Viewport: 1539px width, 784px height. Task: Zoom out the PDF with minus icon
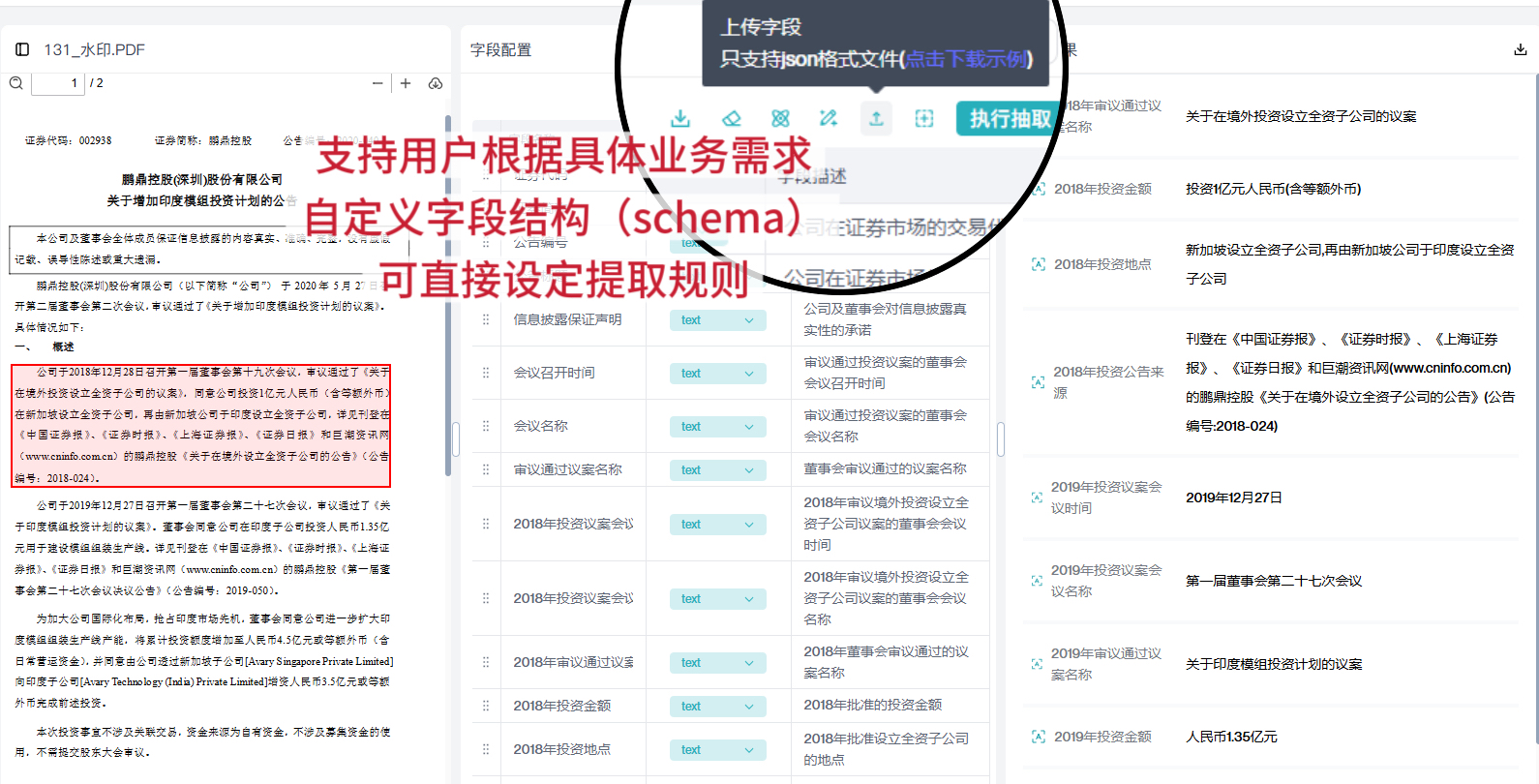(377, 83)
